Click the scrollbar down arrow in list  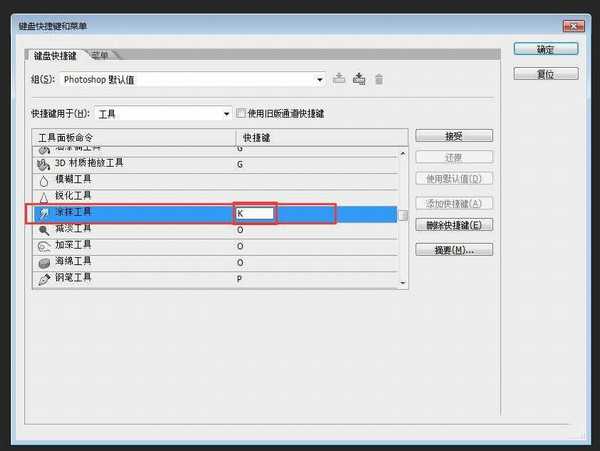point(403,283)
